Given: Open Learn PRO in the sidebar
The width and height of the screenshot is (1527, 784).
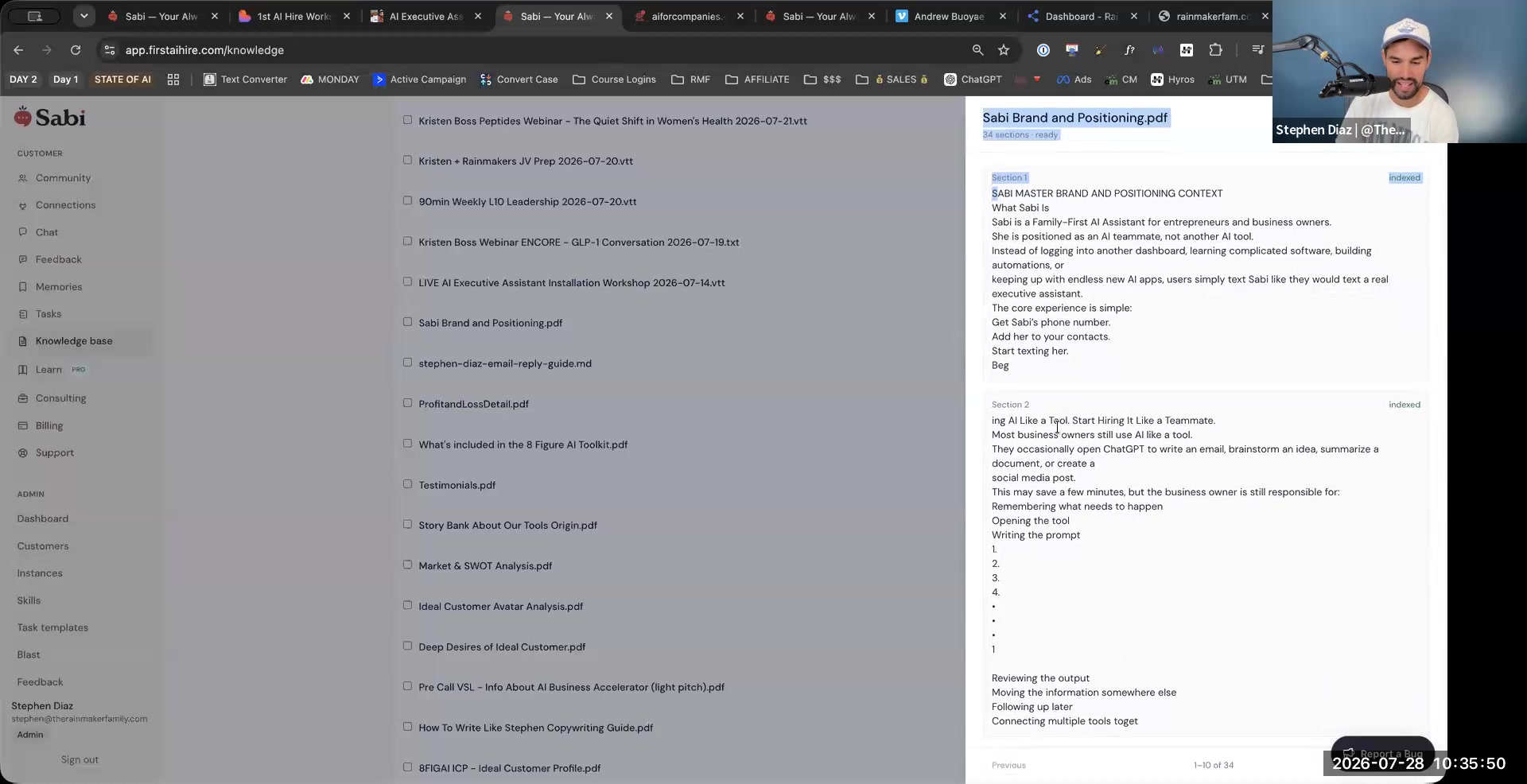Looking at the screenshot, I should [x=51, y=370].
